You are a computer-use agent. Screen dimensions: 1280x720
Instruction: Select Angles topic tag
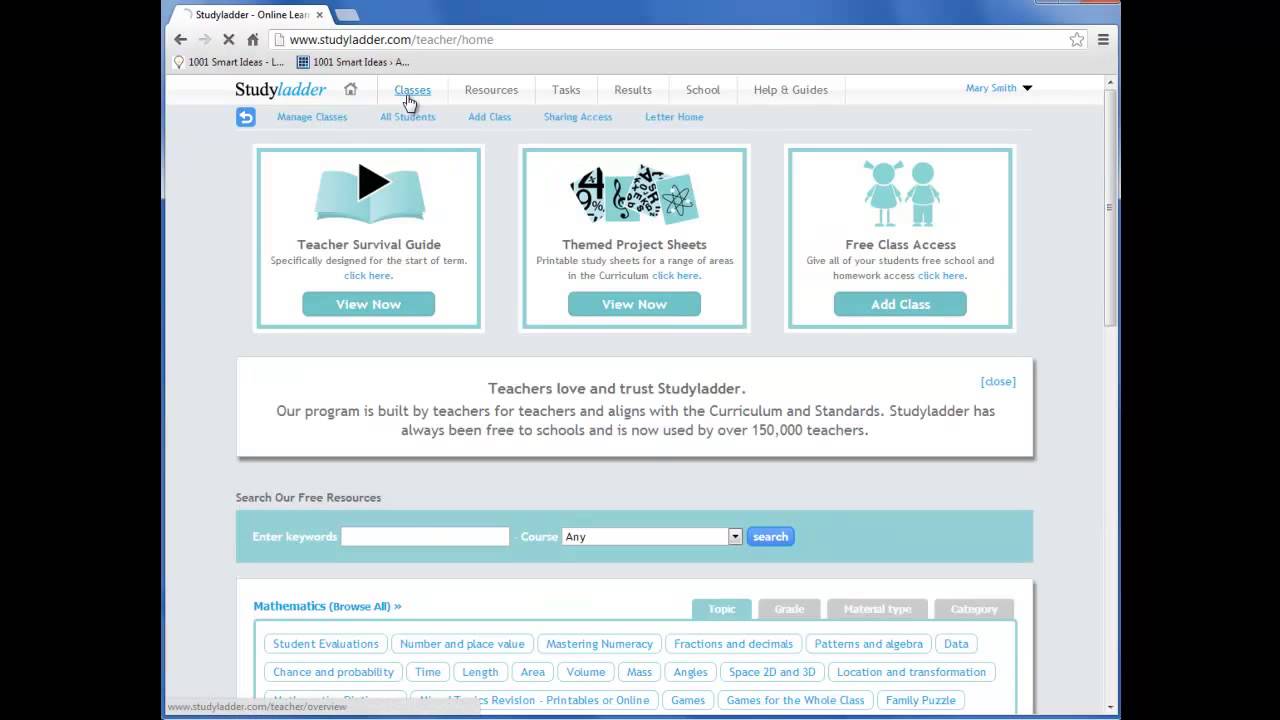[x=690, y=672]
